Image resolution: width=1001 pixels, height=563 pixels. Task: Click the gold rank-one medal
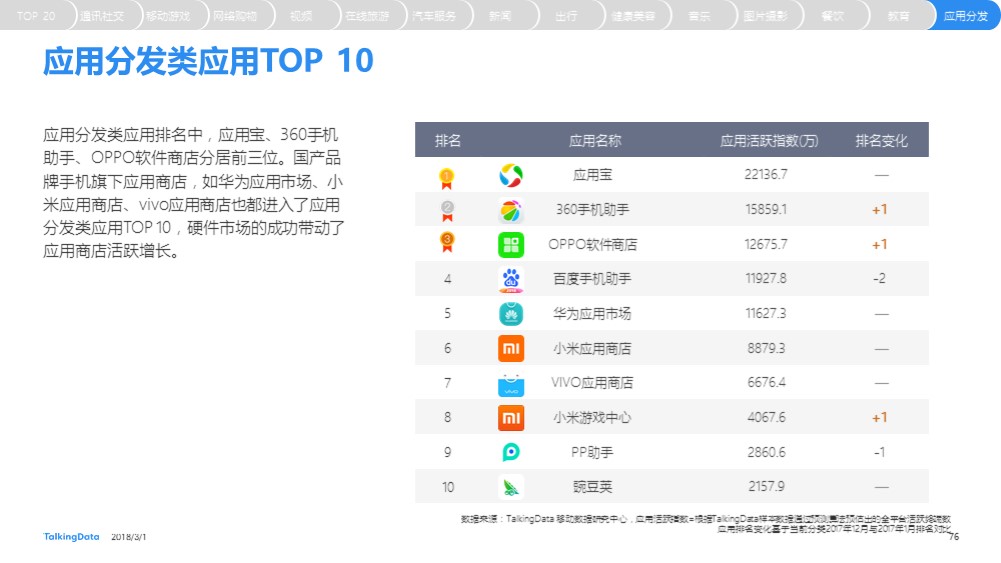point(447,179)
